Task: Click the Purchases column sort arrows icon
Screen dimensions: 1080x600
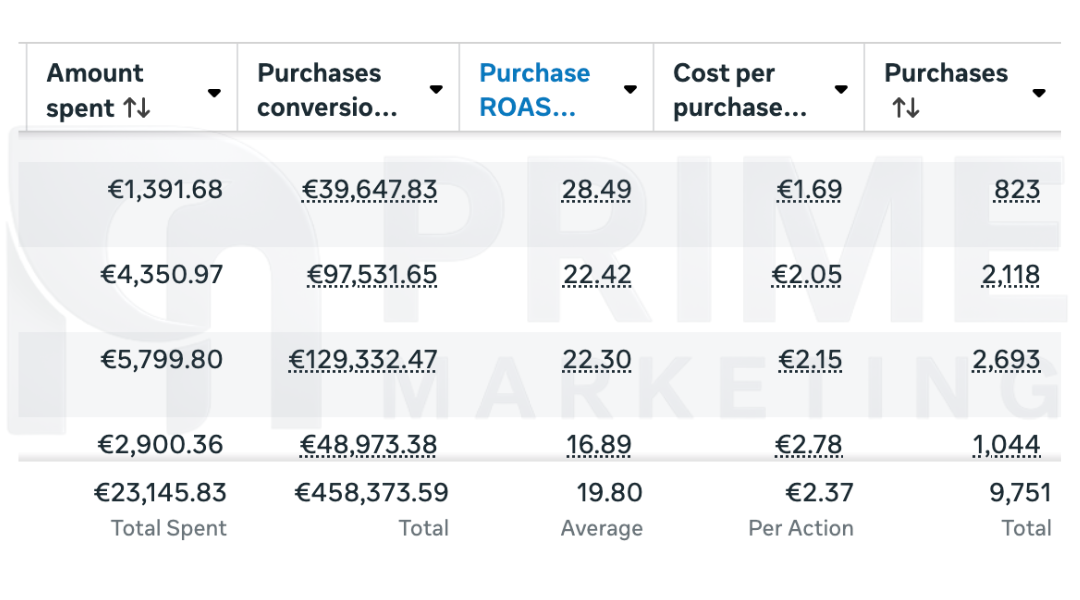Action: pyautogui.click(x=905, y=108)
